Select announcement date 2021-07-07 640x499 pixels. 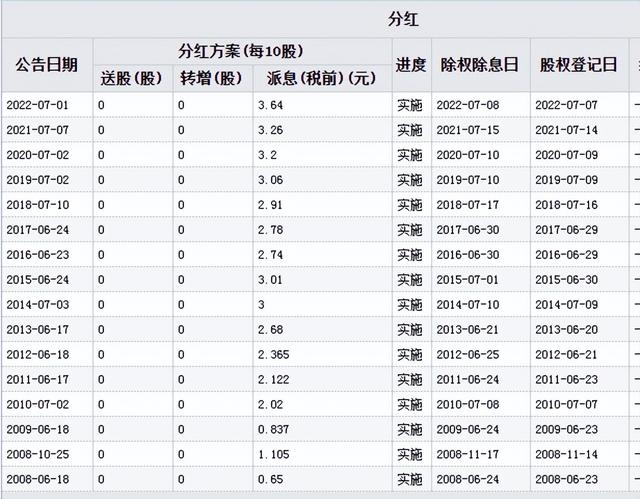pyautogui.click(x=38, y=130)
